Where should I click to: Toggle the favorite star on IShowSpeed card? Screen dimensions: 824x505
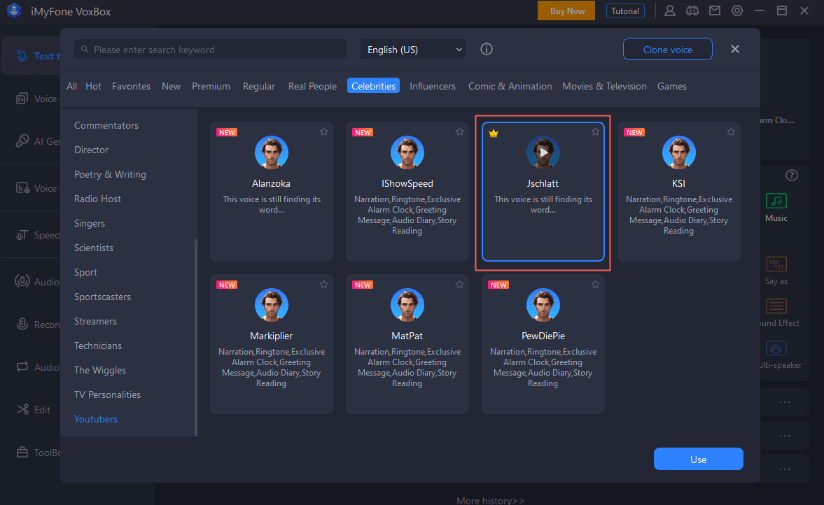pyautogui.click(x=459, y=132)
